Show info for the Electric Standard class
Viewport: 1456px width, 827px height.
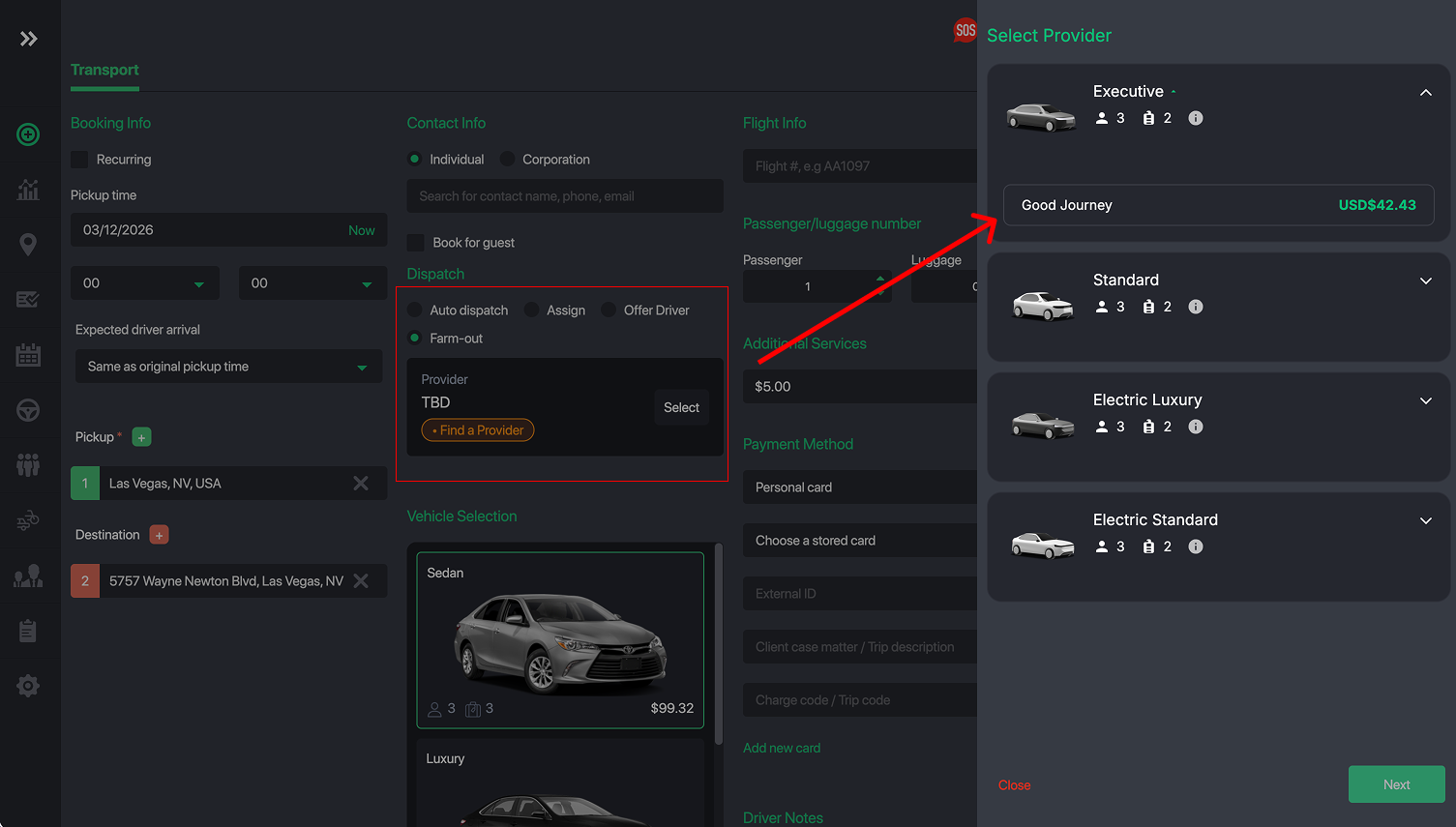(x=1196, y=546)
